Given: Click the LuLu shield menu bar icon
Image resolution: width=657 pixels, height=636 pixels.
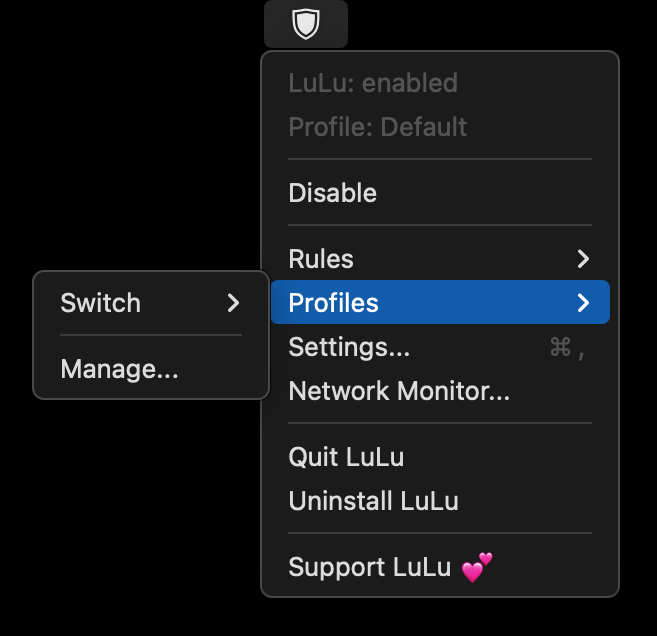Looking at the screenshot, I should point(306,24).
